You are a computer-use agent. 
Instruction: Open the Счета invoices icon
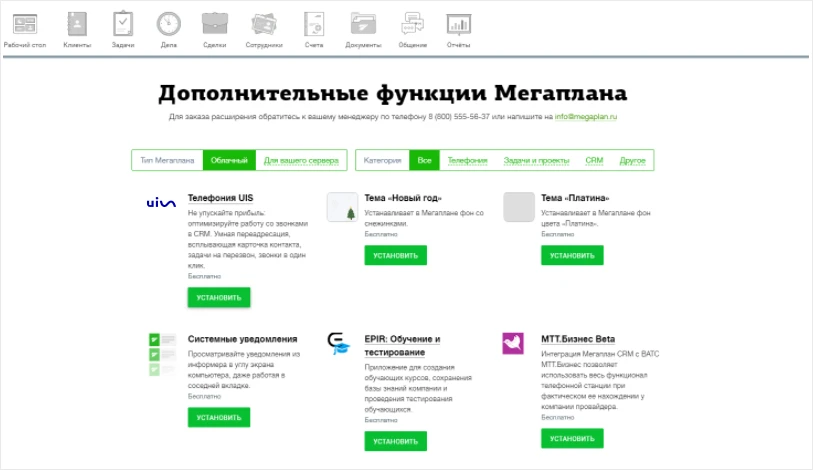coord(314,24)
